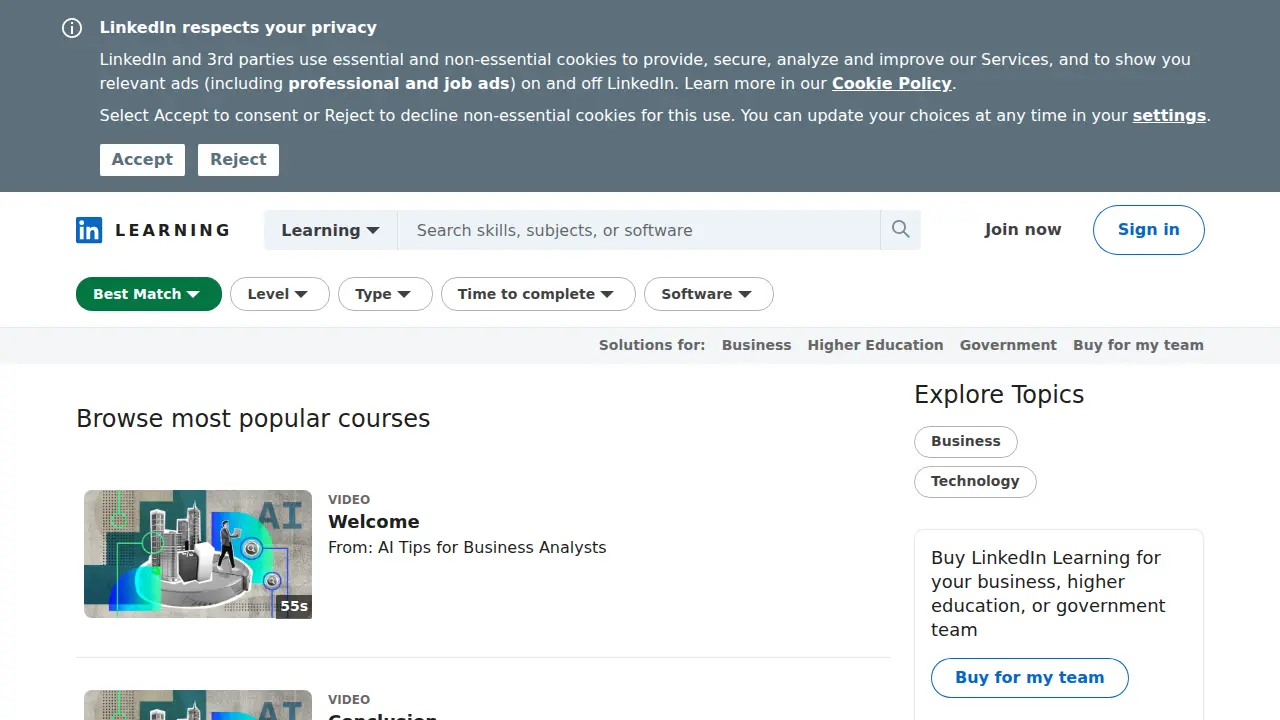Open the Government solutions link
1280x720 pixels.
(x=1008, y=345)
